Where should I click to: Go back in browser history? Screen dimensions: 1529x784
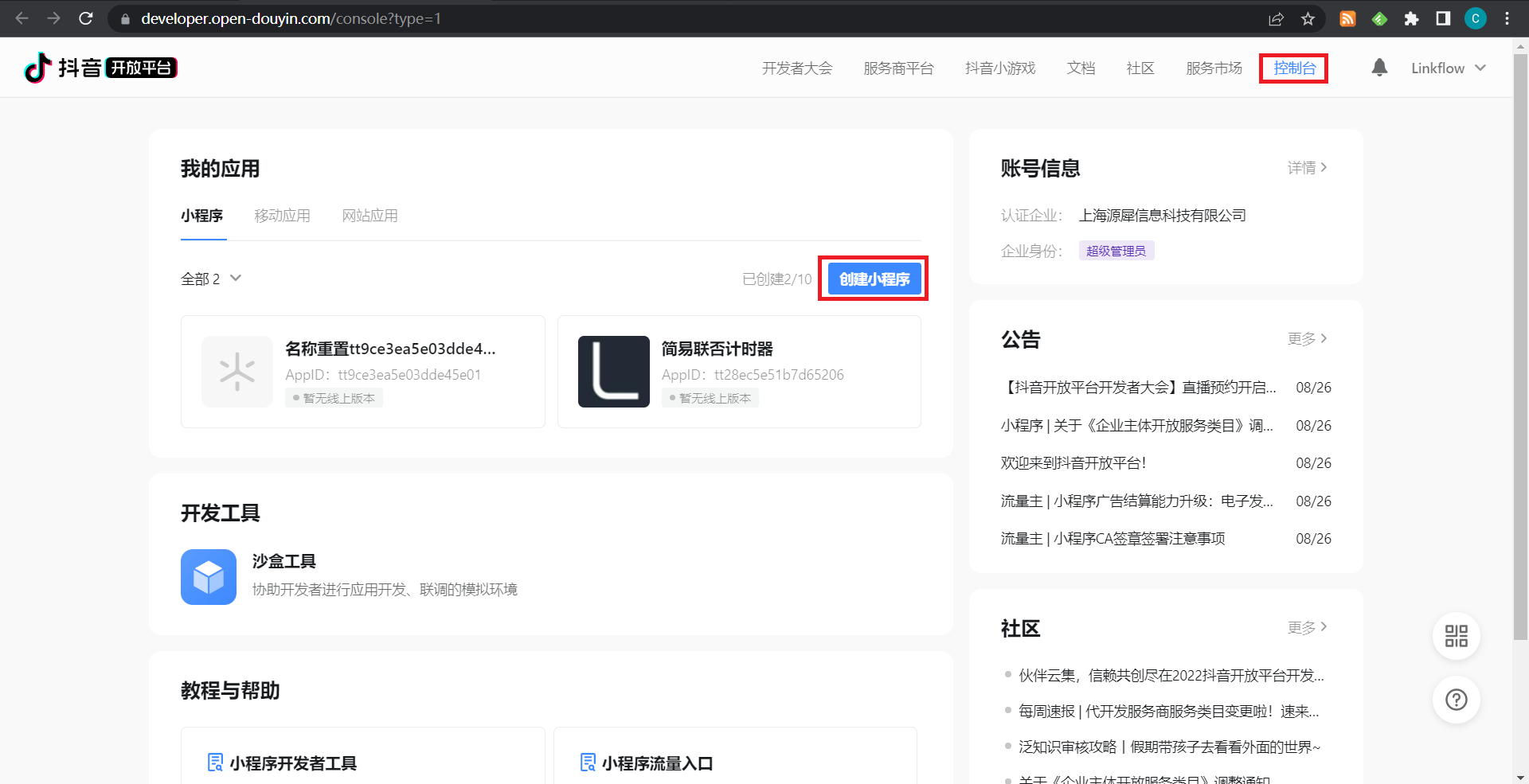(22, 18)
